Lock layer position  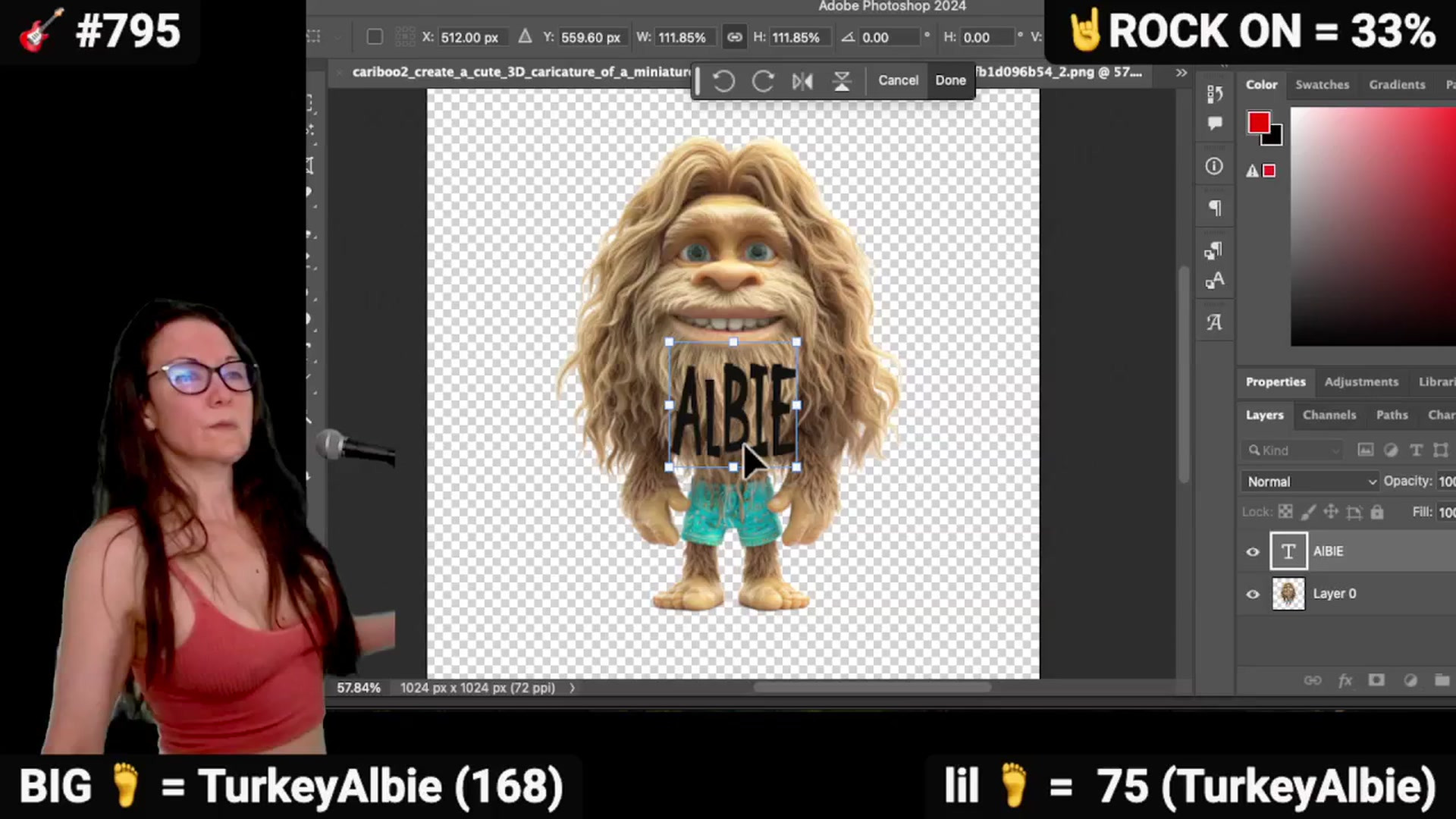[x=1331, y=512]
